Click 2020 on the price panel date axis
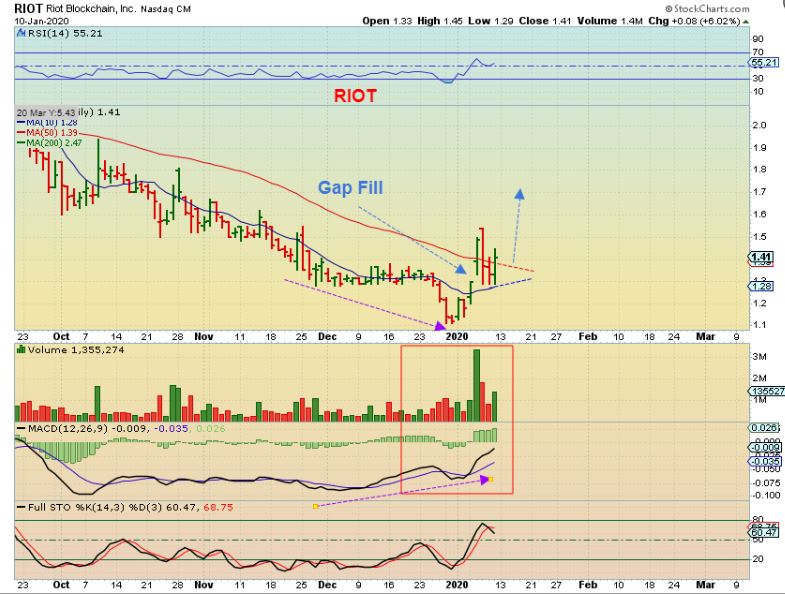785x594 pixels. click(x=457, y=337)
